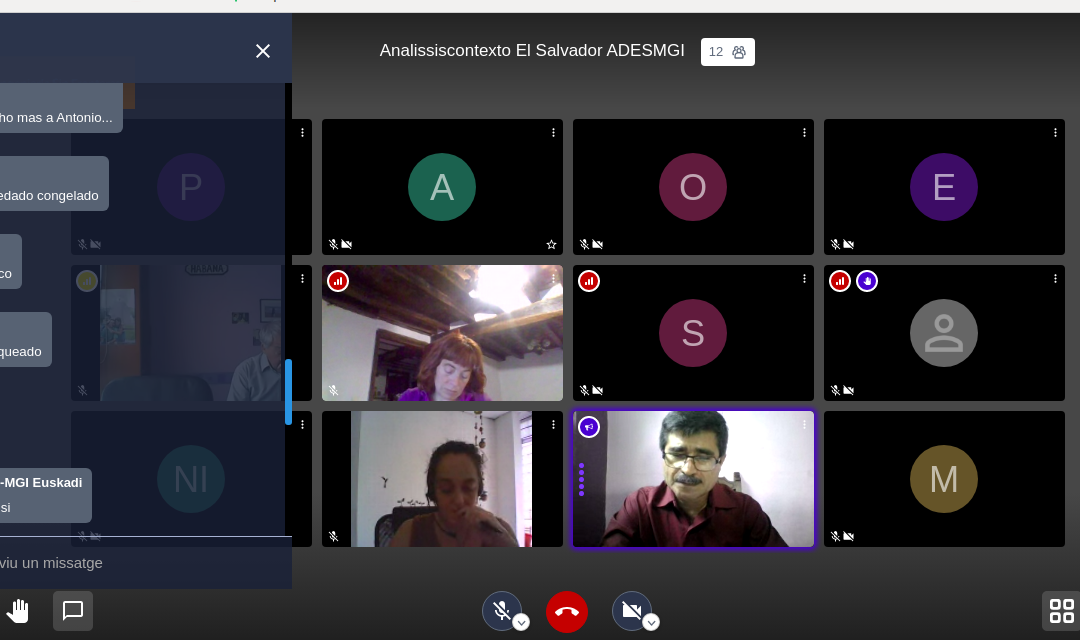Toggle the chat panel button in toolbar
The width and height of the screenshot is (1080, 640).
point(73,611)
